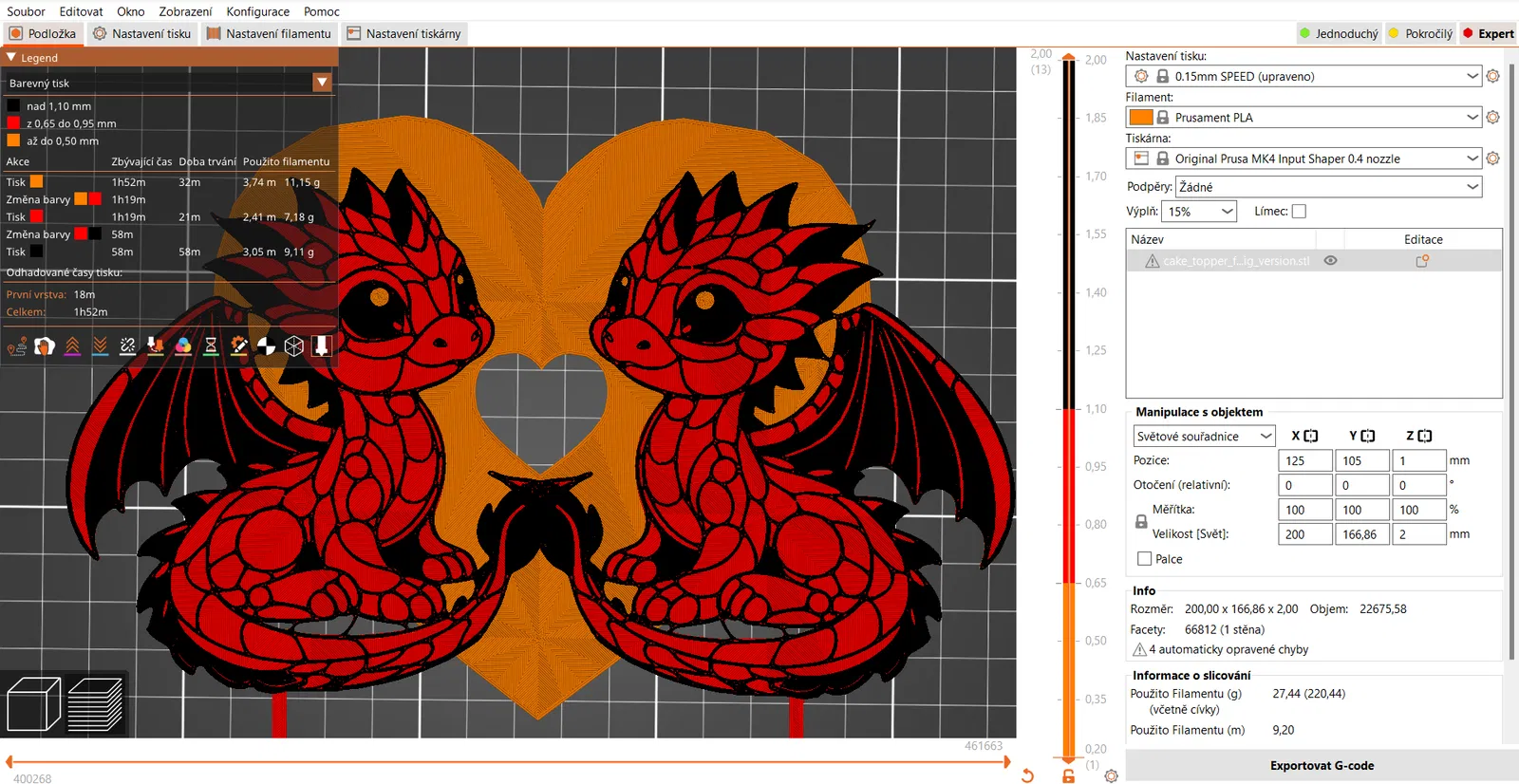
Task: Open the Výplň infill percentage dropdown
Action: (1200, 212)
